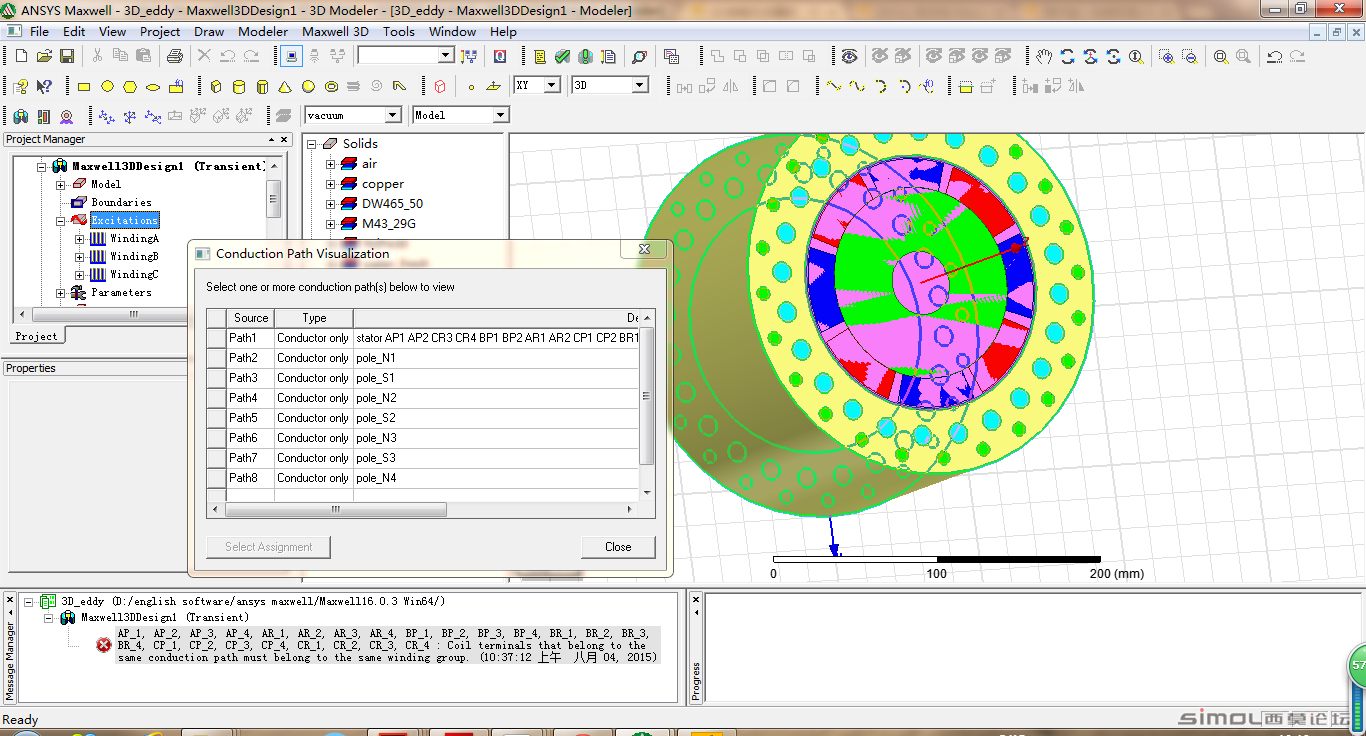Screen dimensions: 1366x736
Task: Click the Zoom out icon
Action: (1189, 56)
